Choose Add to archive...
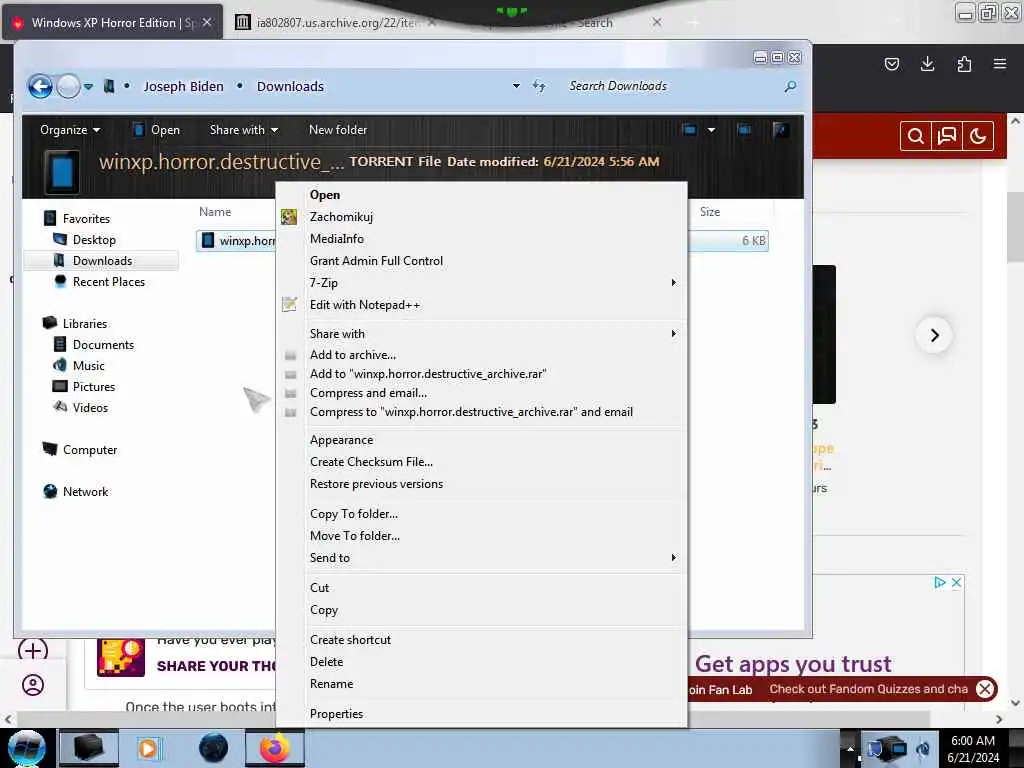Screen dimensions: 1024x768 [x=481, y=355]
